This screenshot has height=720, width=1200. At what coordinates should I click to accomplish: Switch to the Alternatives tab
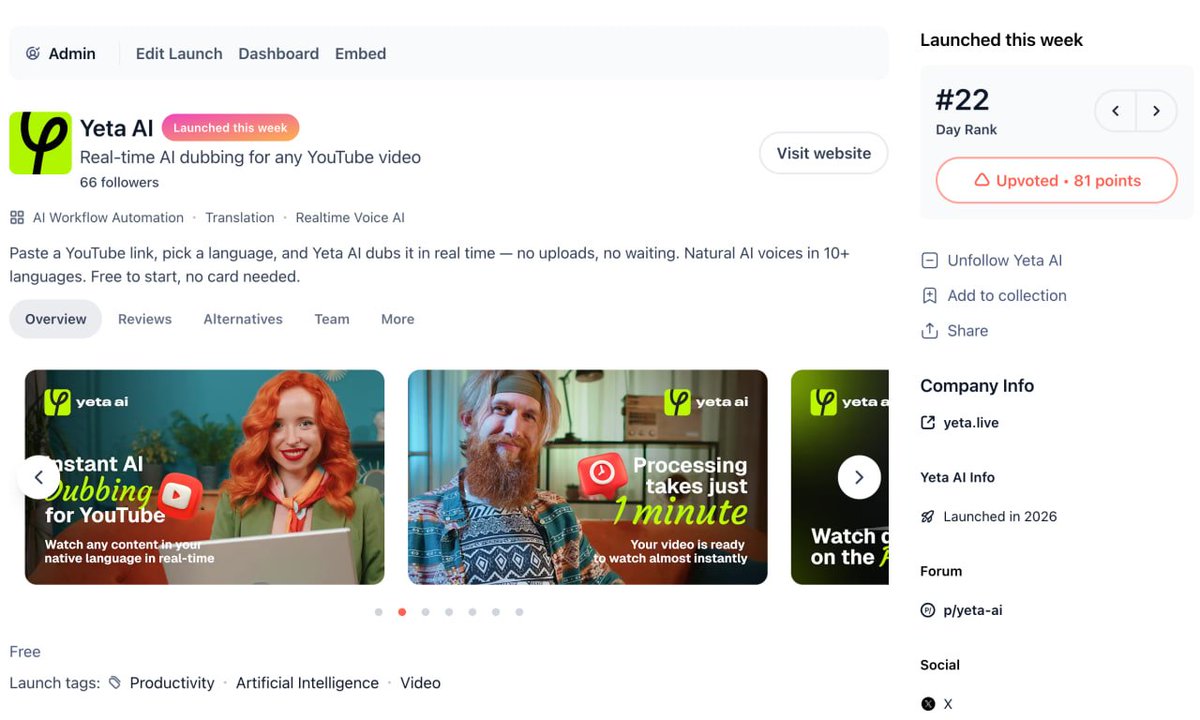click(243, 319)
